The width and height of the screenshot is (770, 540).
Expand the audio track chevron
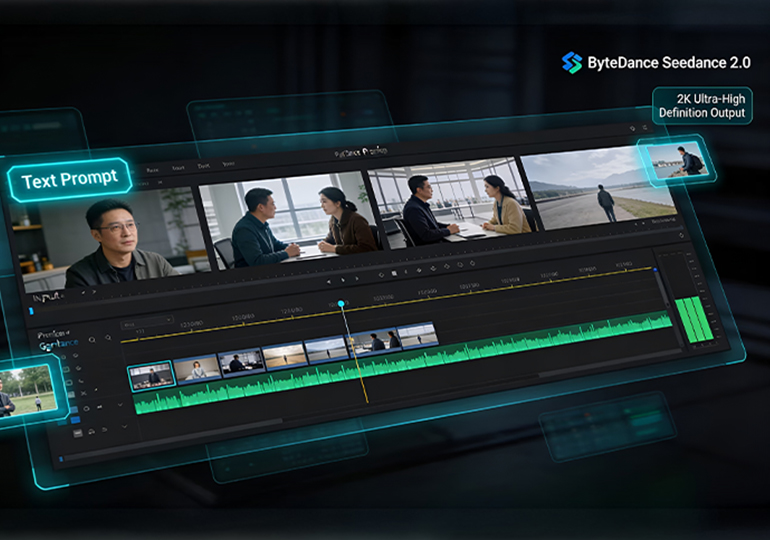pyautogui.click(x=120, y=405)
